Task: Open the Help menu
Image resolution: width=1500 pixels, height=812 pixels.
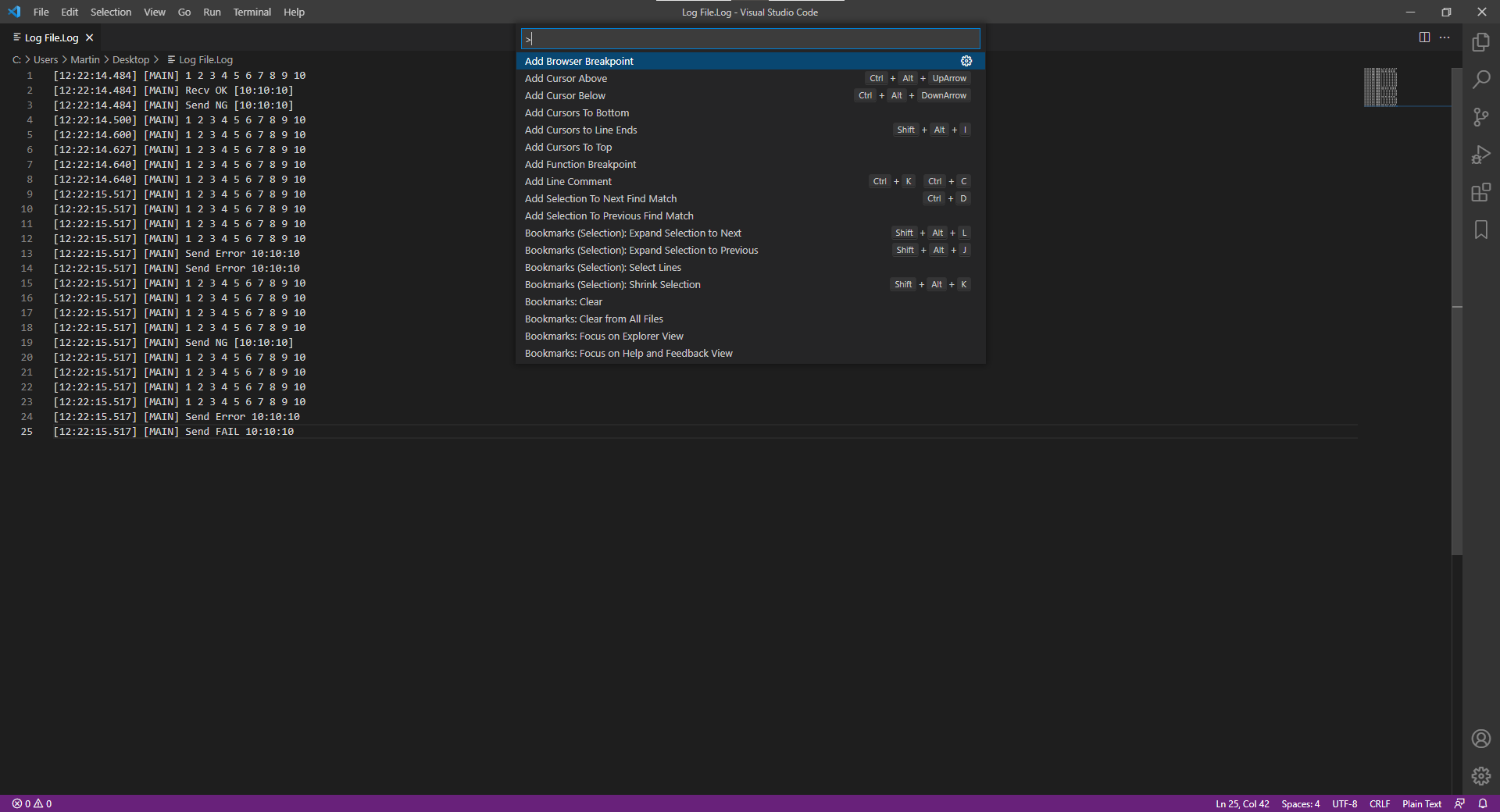Action: pyautogui.click(x=294, y=12)
